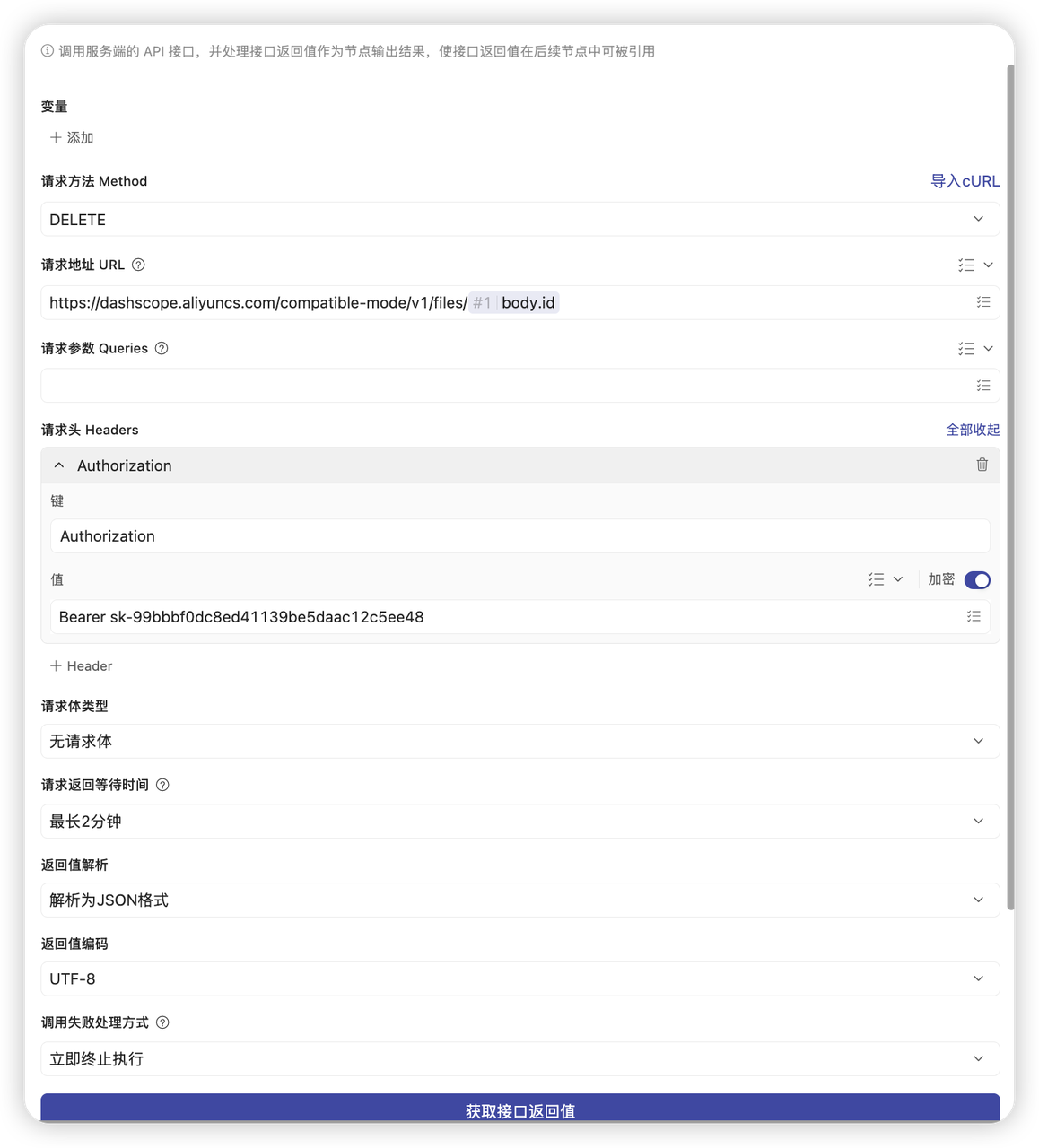Collapse the Authorization header section
The width and height of the screenshot is (1039, 1148).
tap(59, 465)
